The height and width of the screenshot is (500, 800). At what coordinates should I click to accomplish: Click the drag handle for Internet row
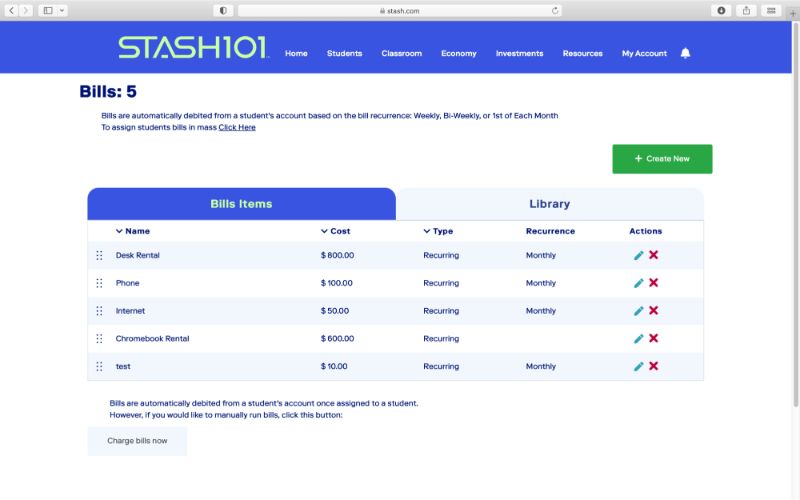click(x=99, y=311)
